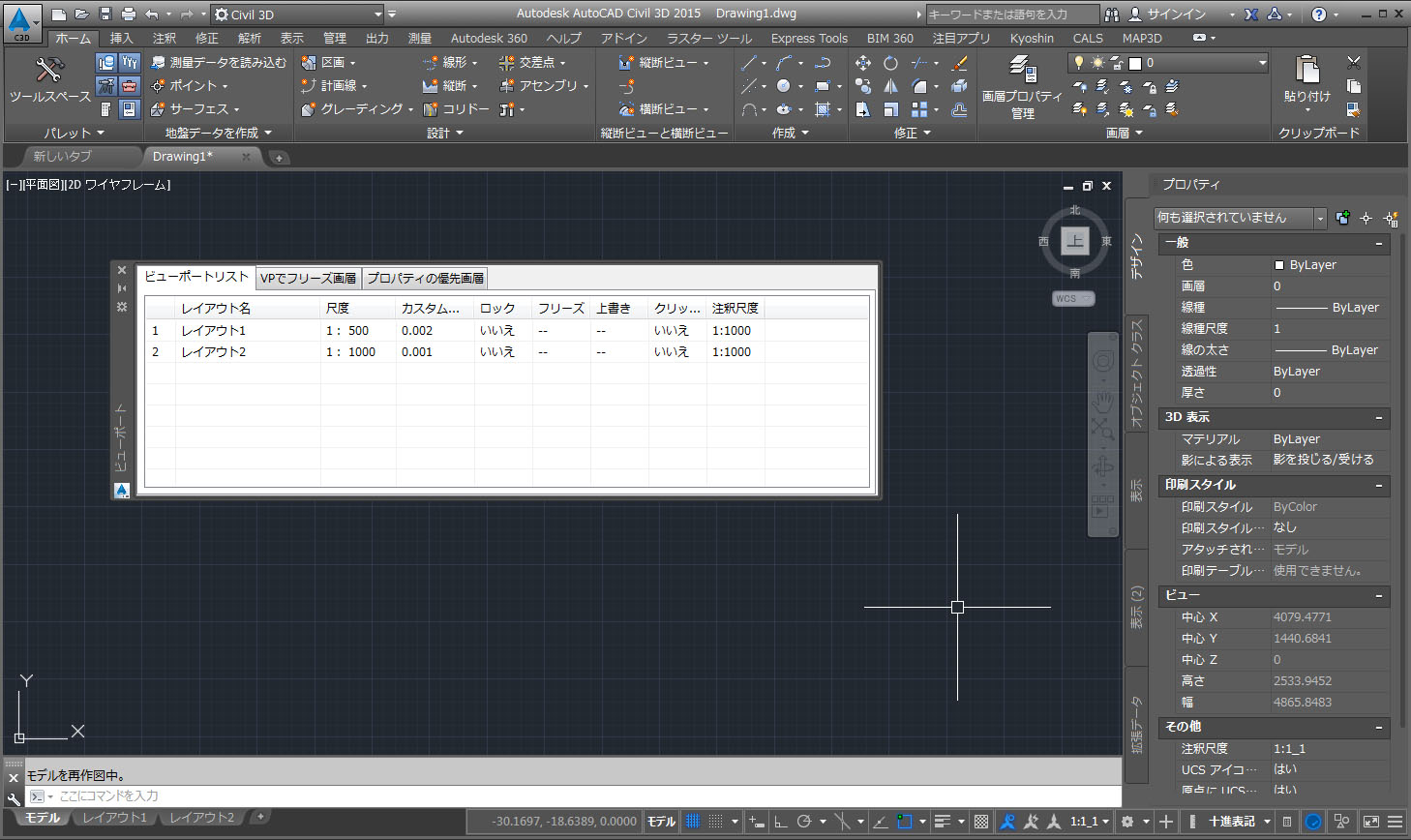The height and width of the screenshot is (840, 1411).
Task: Select the レイアウト2 row in viewport list
Action: 507,352
